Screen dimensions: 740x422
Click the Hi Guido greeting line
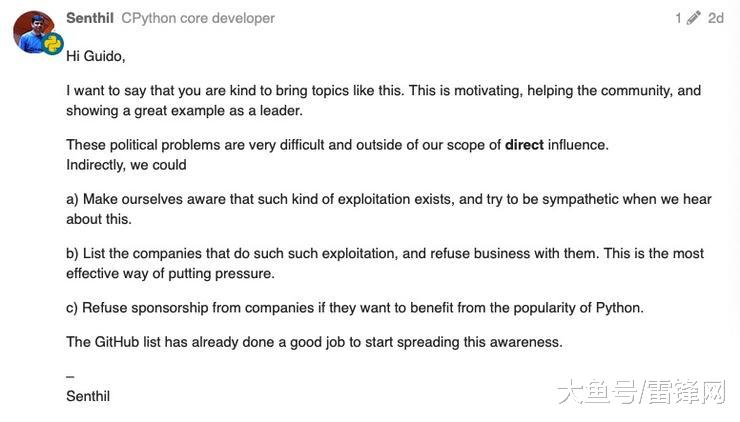tap(95, 56)
